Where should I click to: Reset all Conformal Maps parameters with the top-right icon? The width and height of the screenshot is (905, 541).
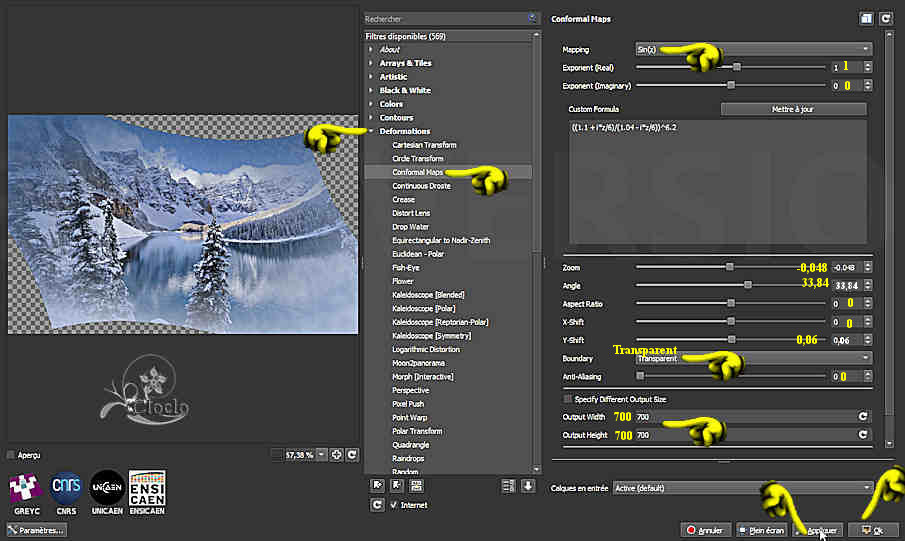point(885,19)
